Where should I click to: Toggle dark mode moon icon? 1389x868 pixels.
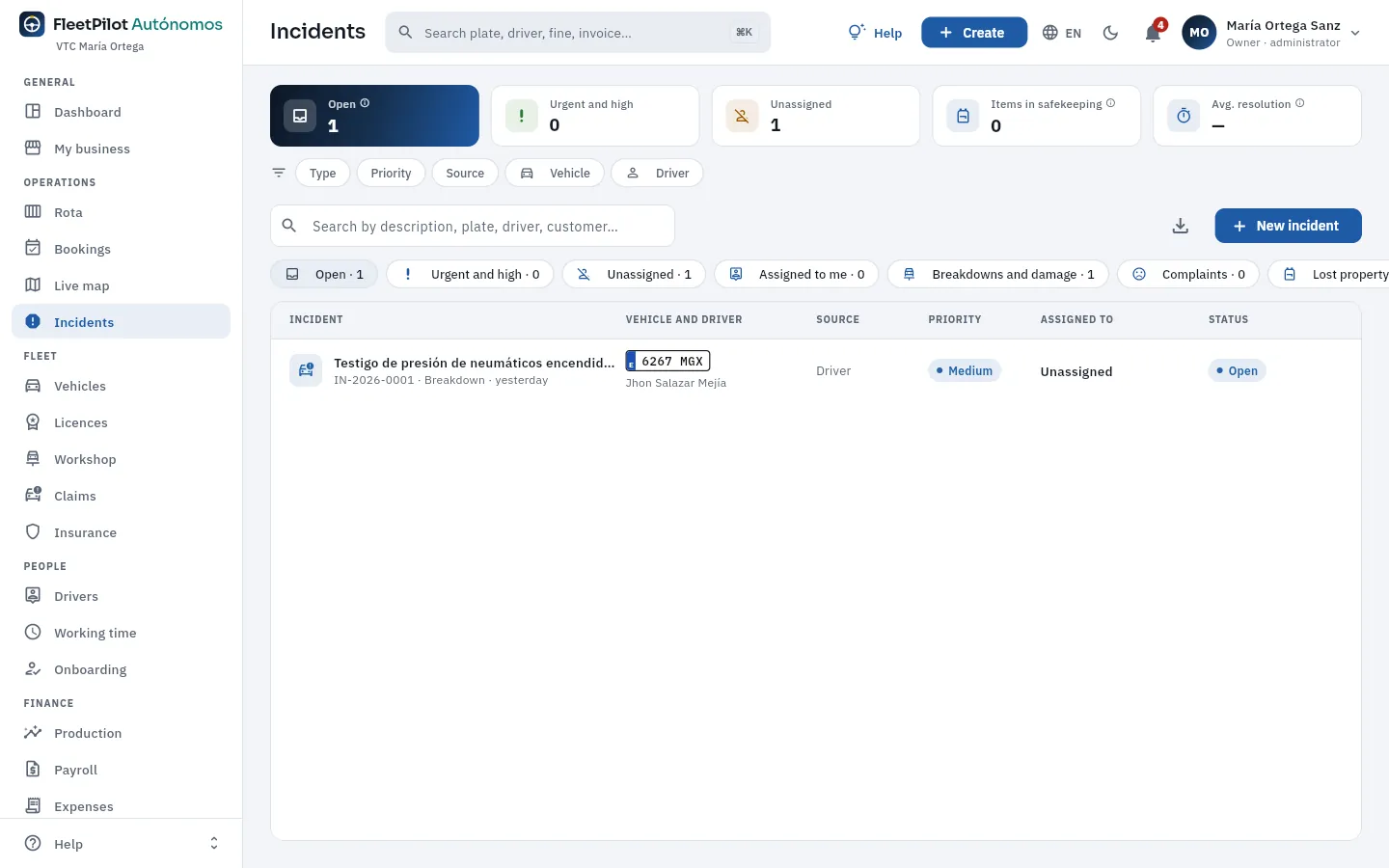[x=1110, y=33]
